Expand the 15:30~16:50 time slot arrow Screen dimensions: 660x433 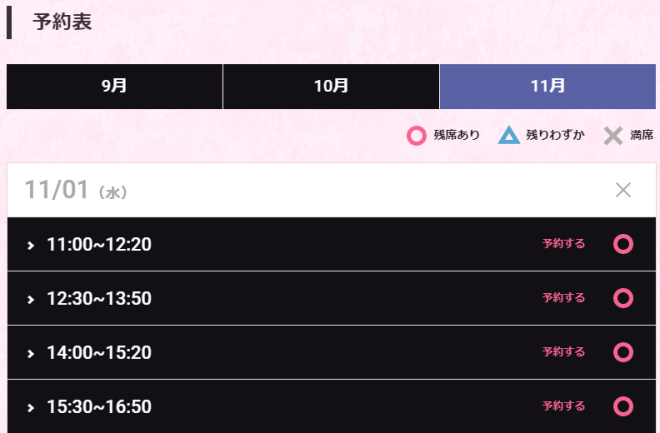31,407
